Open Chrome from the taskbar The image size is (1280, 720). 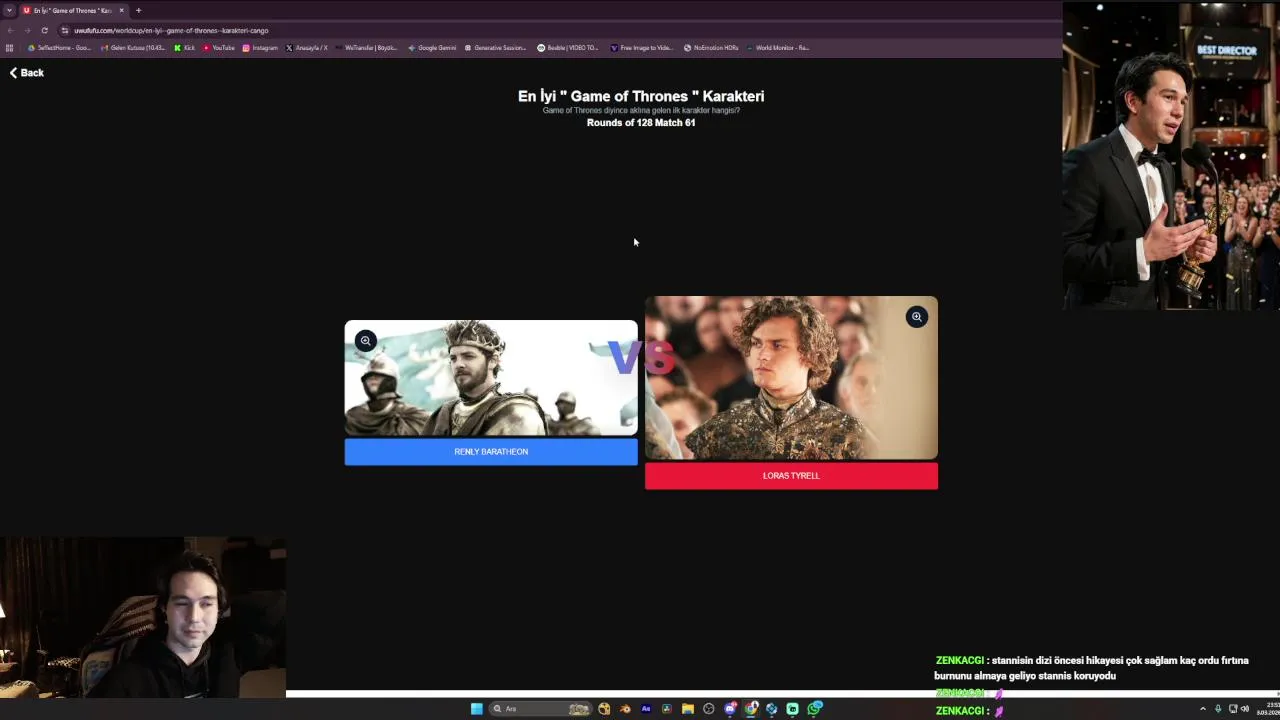point(751,709)
